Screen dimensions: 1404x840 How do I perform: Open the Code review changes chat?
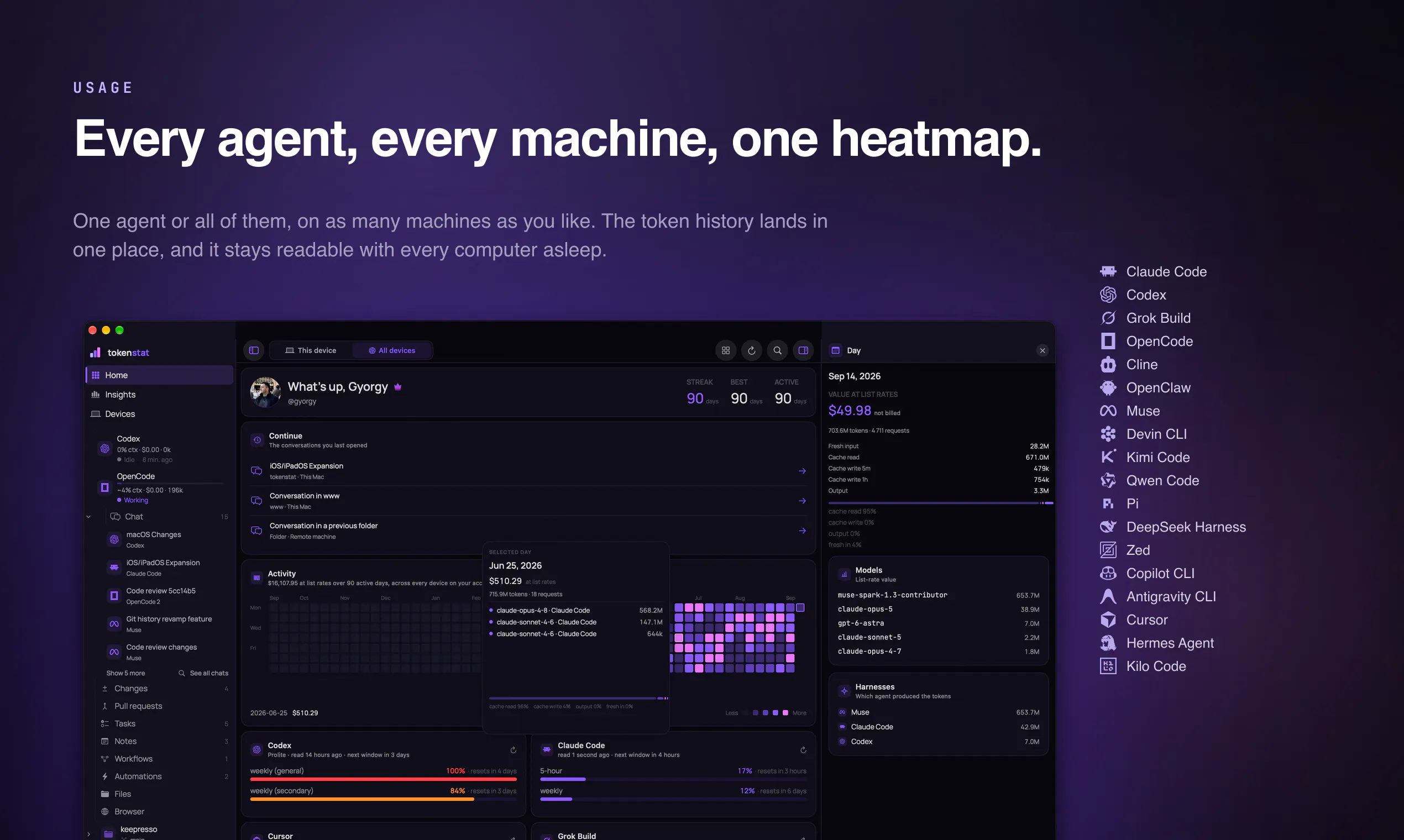167,652
